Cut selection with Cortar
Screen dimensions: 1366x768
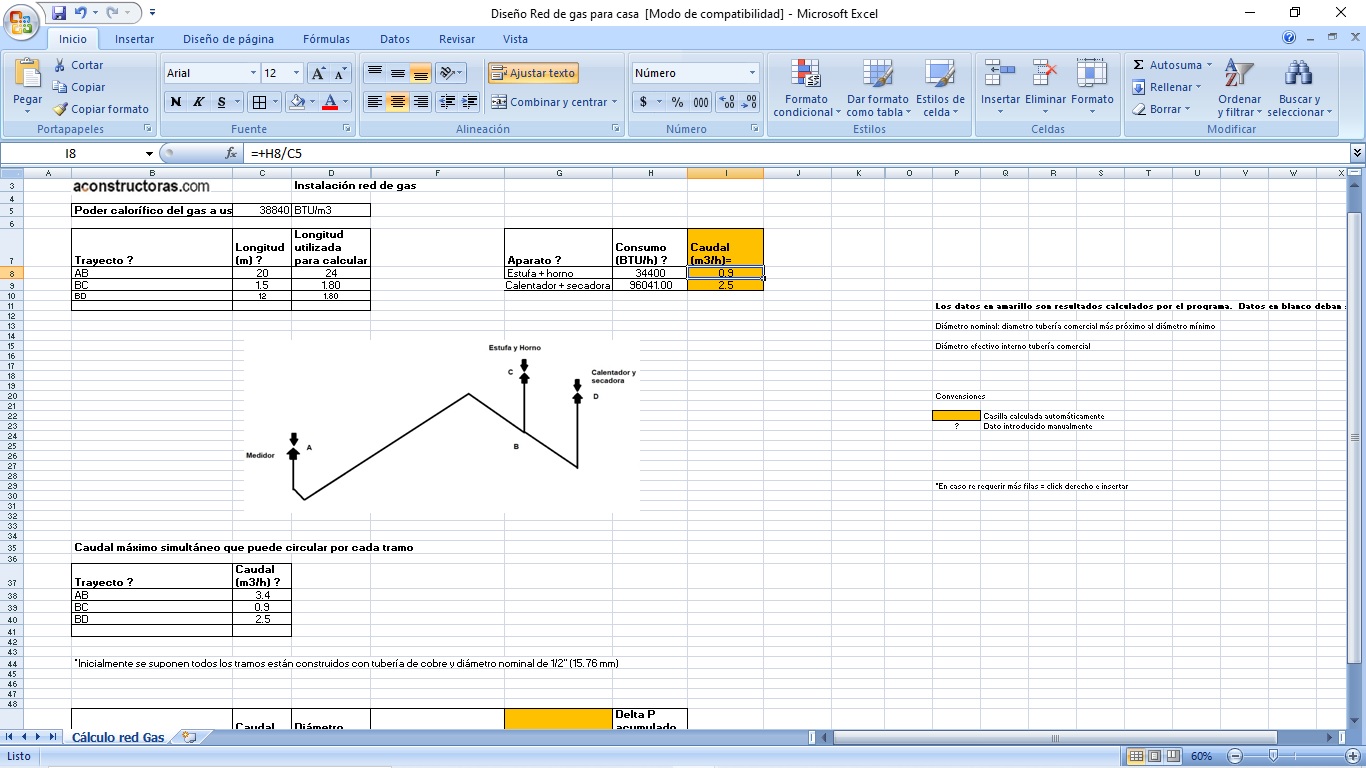pos(78,65)
